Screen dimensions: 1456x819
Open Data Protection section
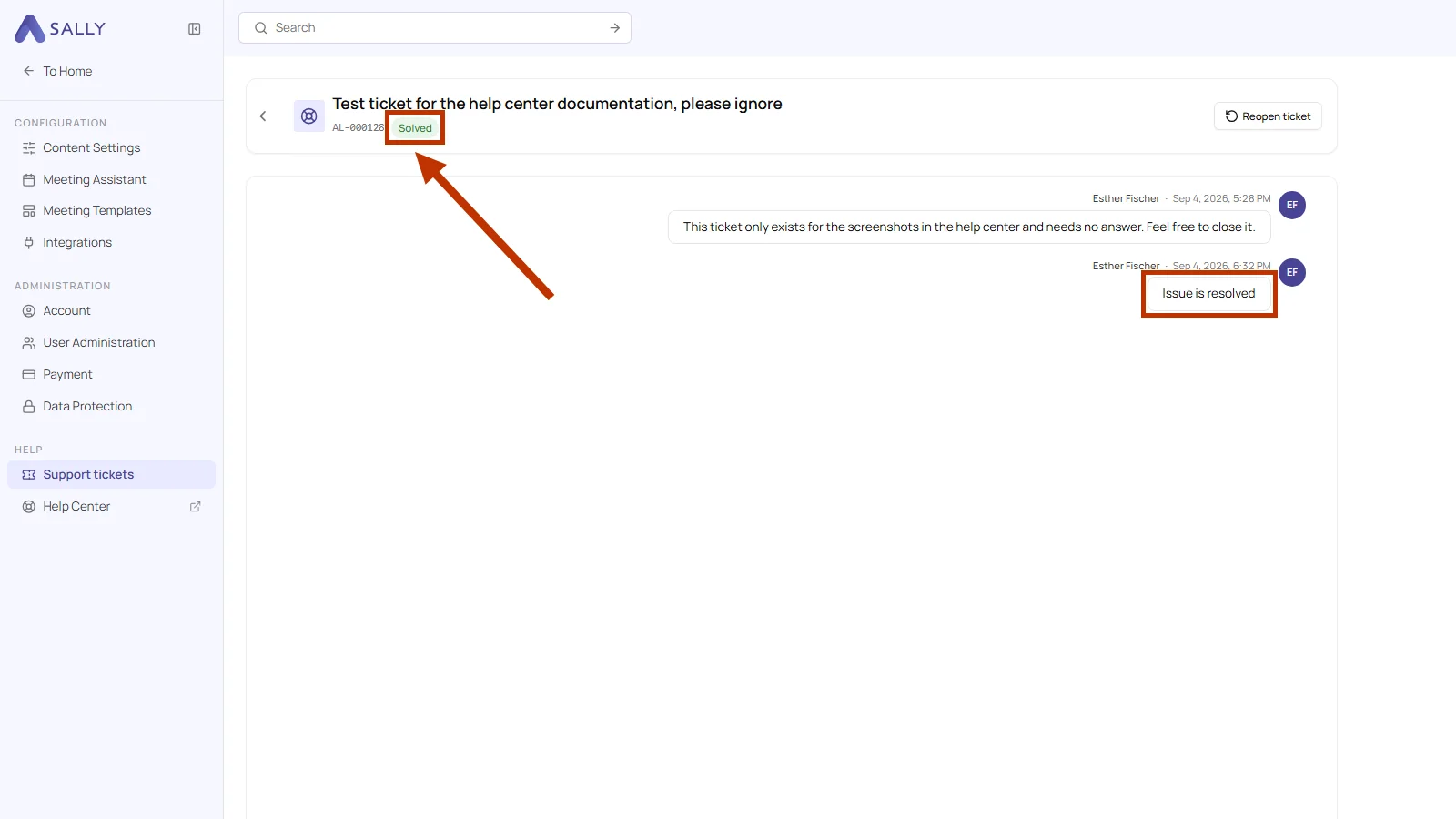[x=111, y=407]
